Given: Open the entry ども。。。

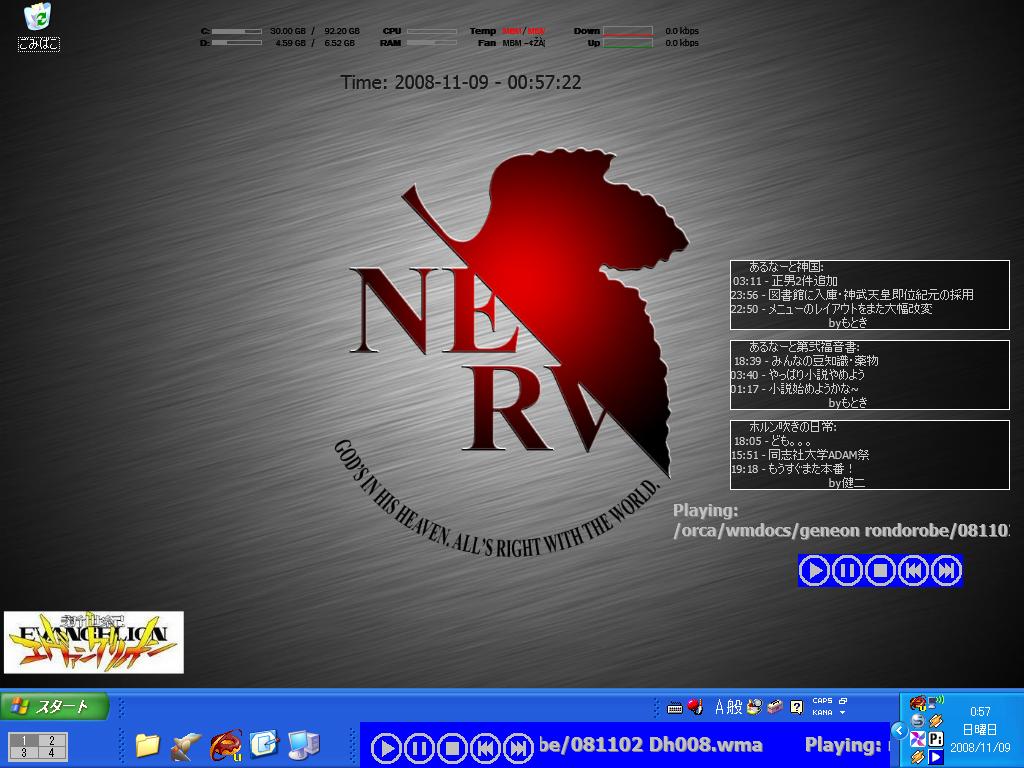Looking at the screenshot, I should (x=791, y=441).
